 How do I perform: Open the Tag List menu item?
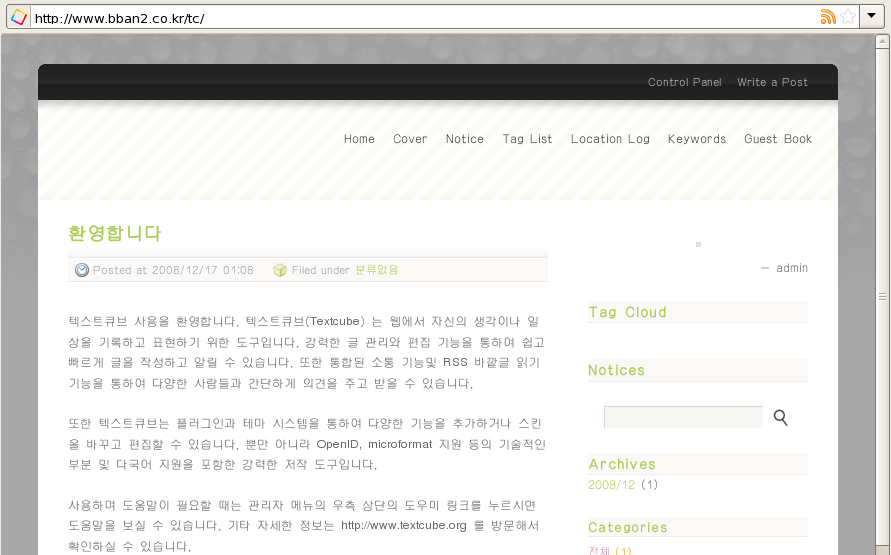tap(527, 139)
